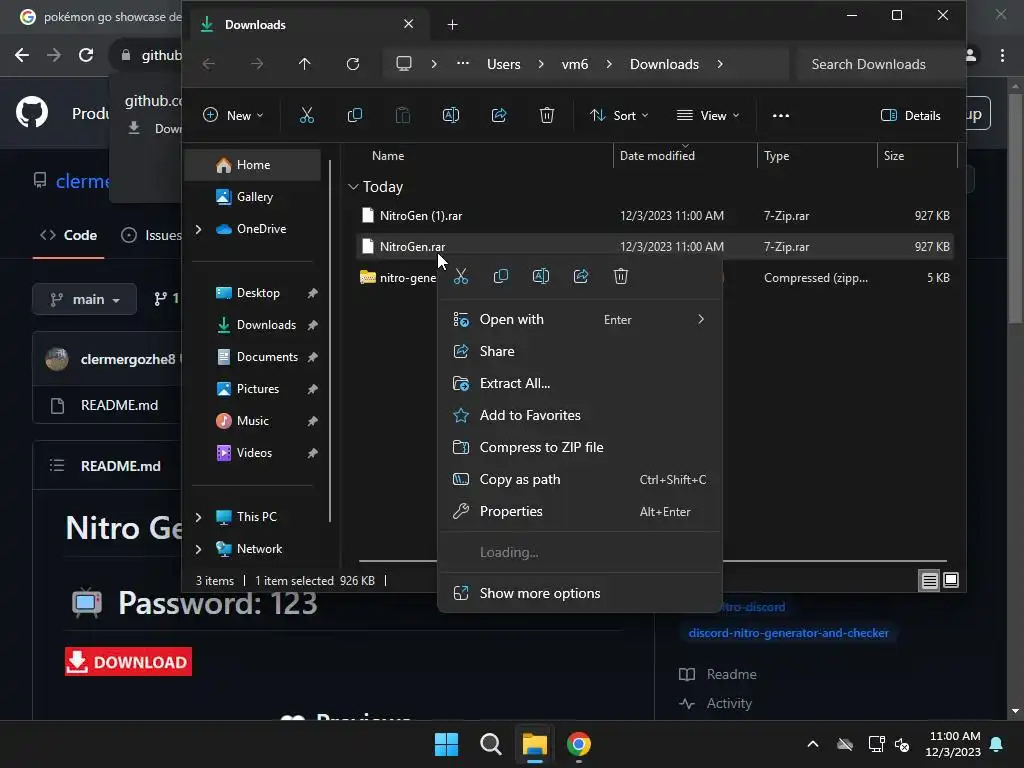
Task: Click Copy icon in Explorer toolbar
Action: coord(355,116)
